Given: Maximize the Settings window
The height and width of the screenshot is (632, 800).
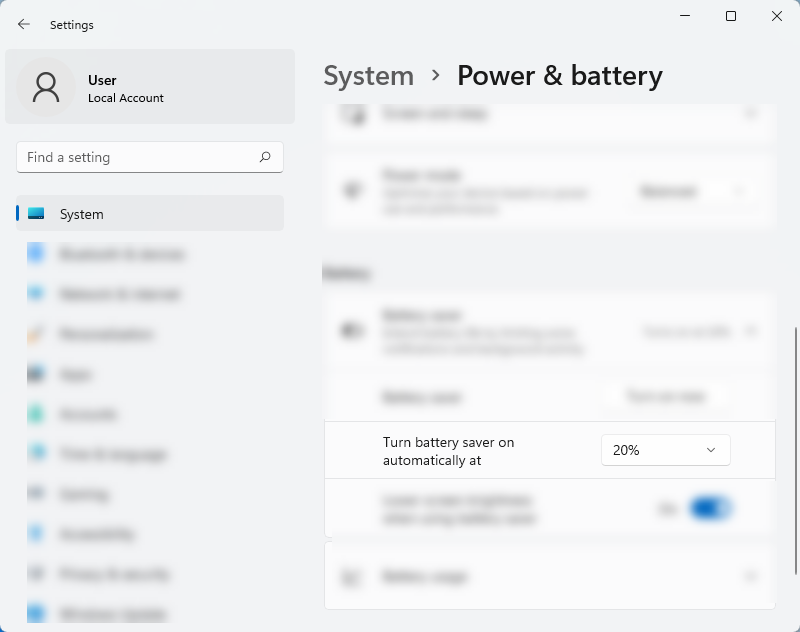Looking at the screenshot, I should point(731,16).
